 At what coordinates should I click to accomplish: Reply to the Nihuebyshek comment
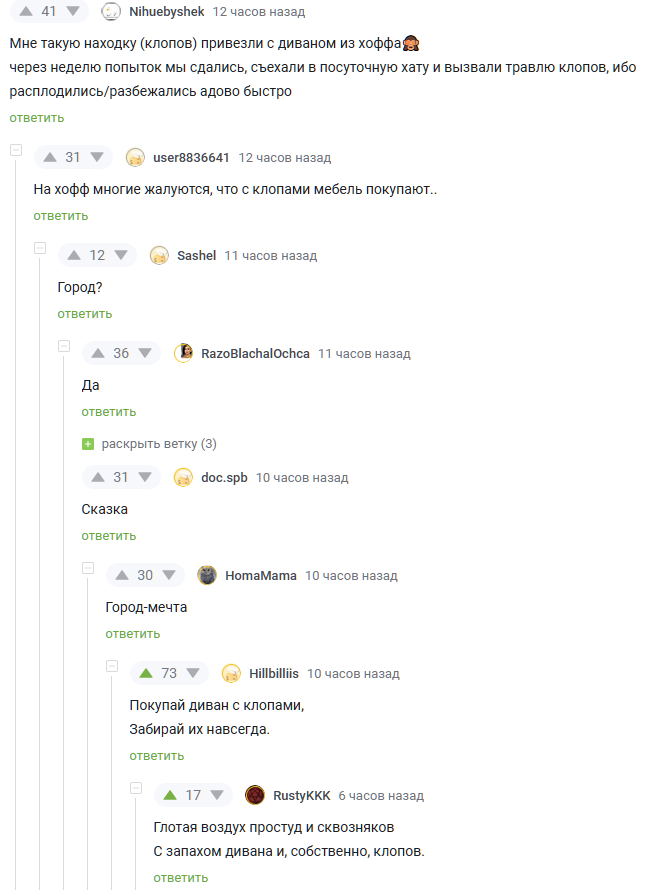[37, 118]
